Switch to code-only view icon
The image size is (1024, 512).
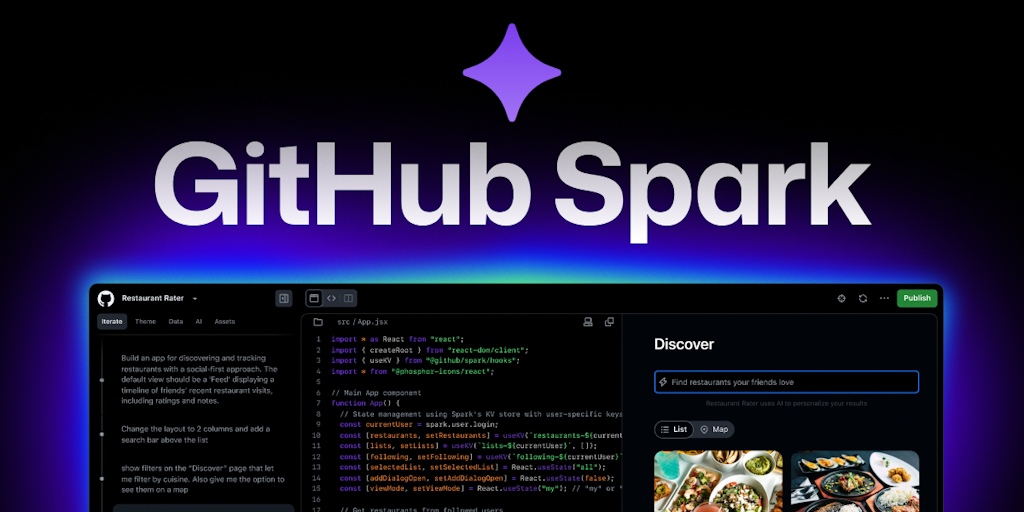point(331,298)
